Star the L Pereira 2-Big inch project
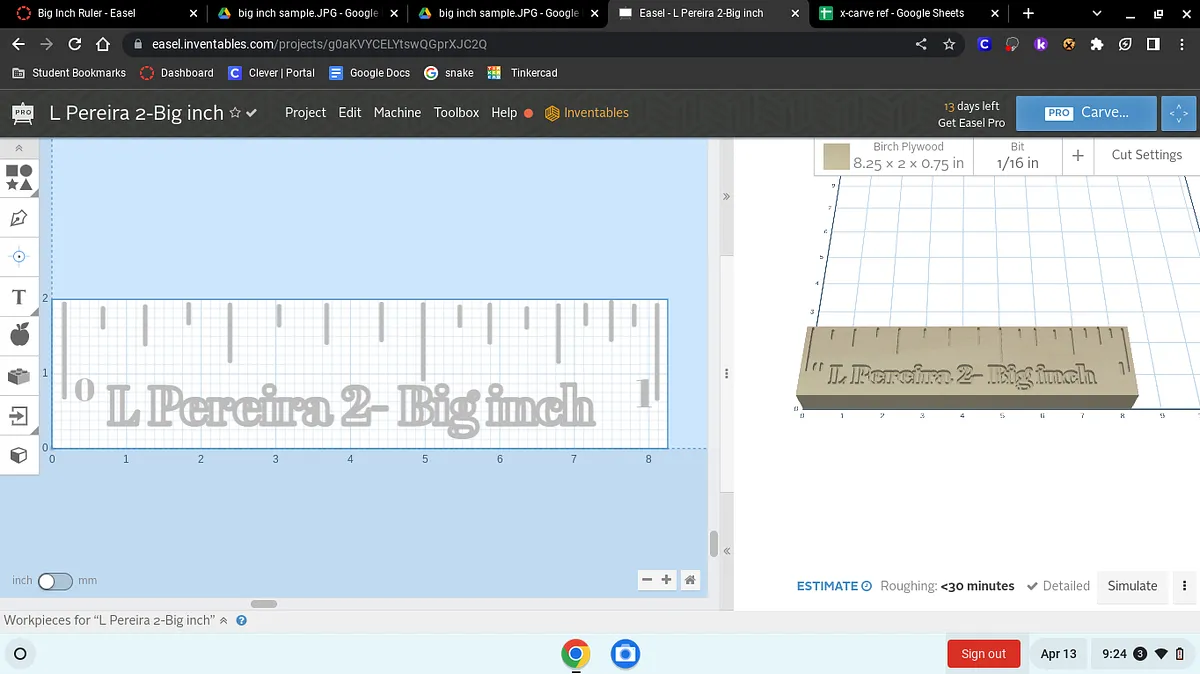Screen dimensions: 1200x674 [235, 113]
